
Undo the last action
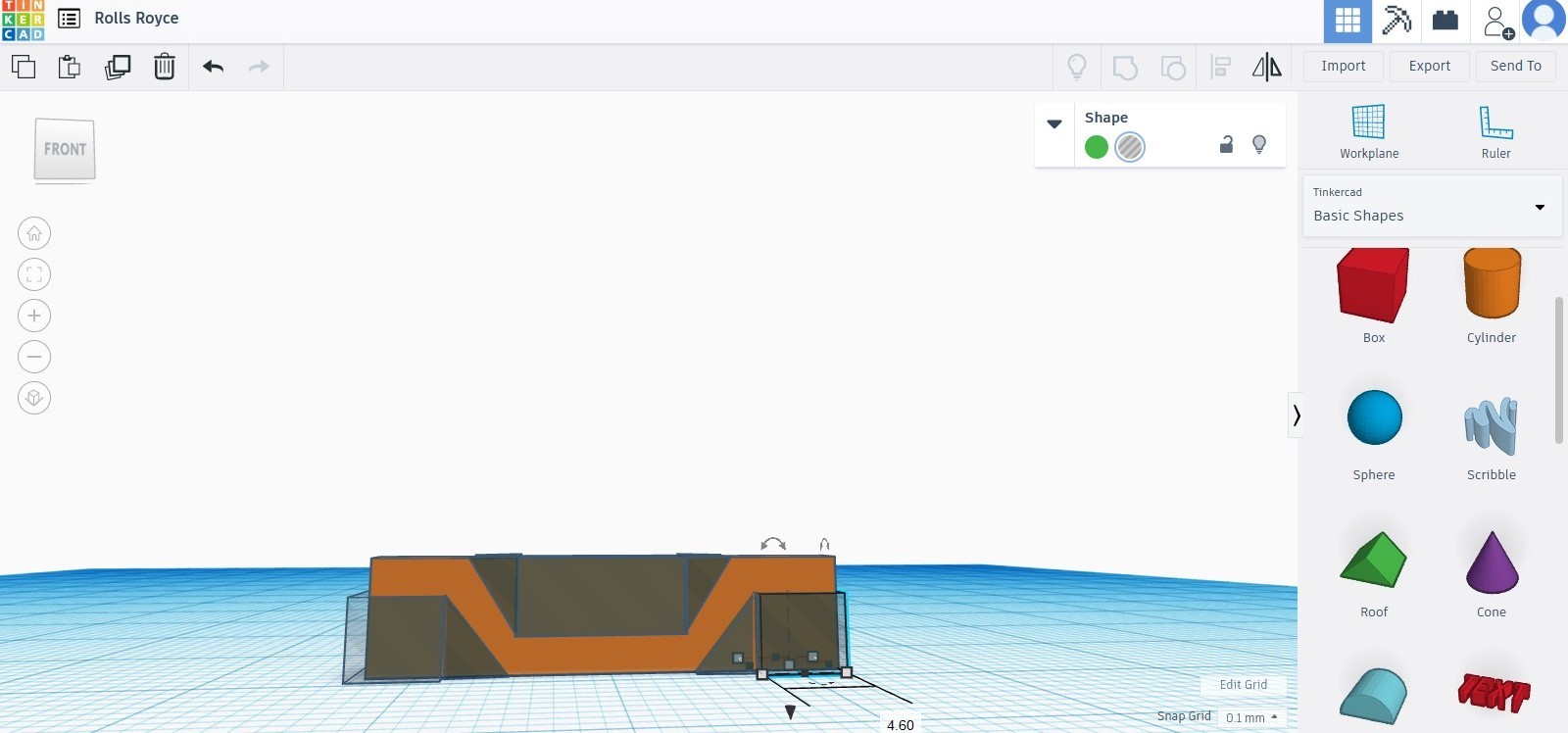[213, 67]
